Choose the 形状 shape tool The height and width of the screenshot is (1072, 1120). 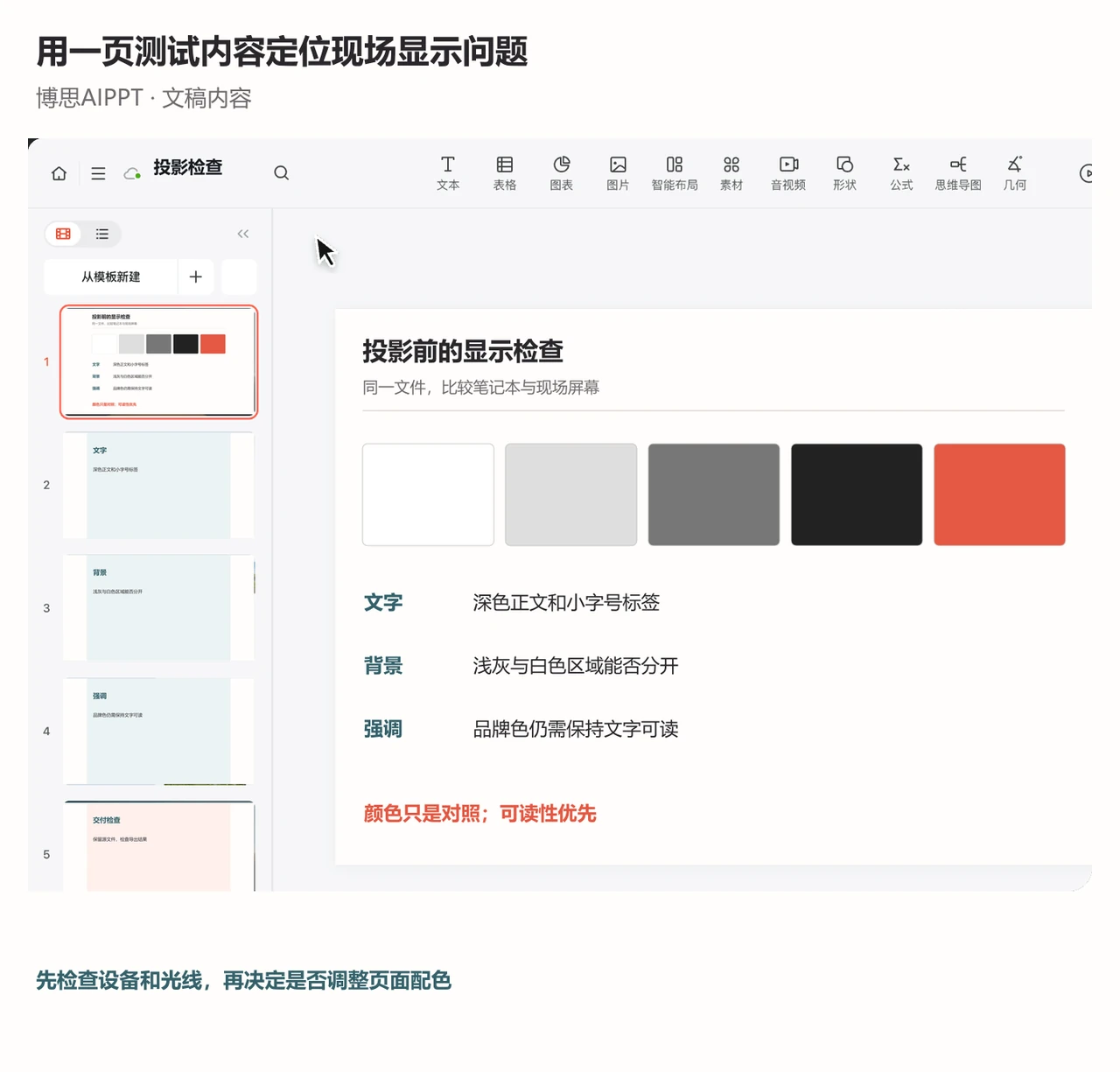pos(844,173)
